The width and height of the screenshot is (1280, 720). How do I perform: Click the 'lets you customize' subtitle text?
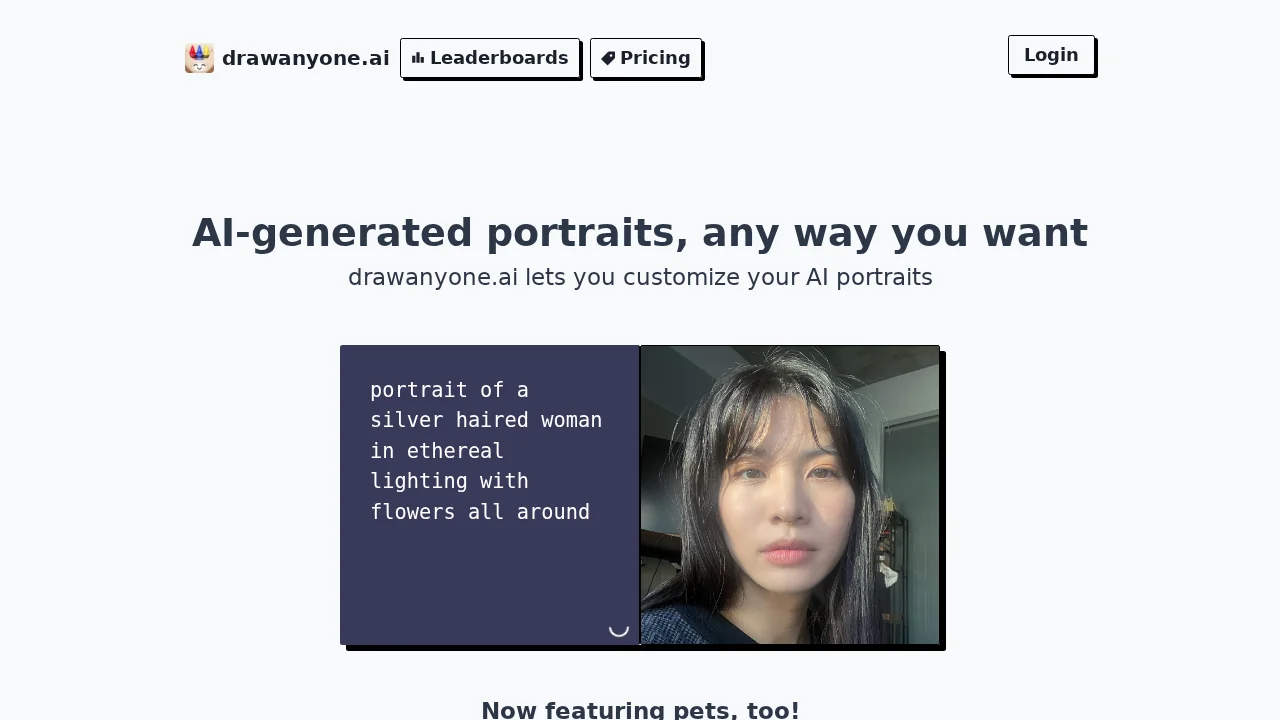point(640,278)
